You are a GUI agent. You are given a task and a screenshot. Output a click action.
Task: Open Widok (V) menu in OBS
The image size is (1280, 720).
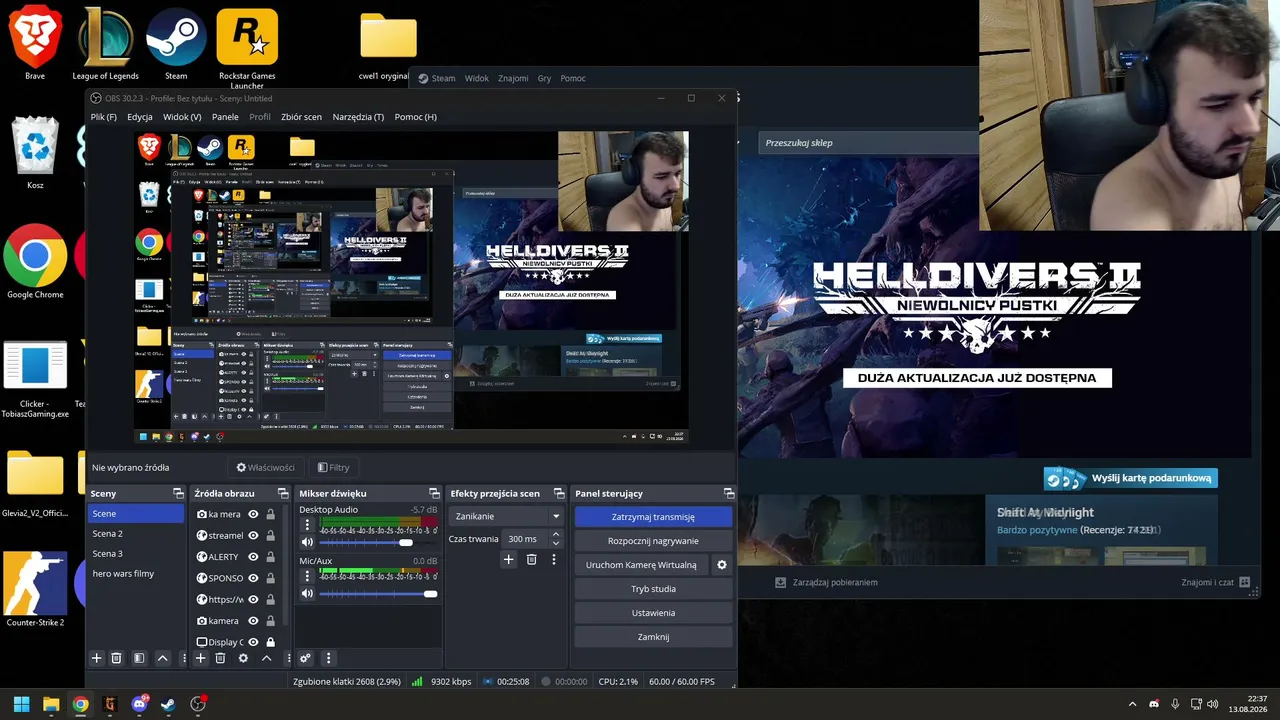pyautogui.click(x=182, y=117)
